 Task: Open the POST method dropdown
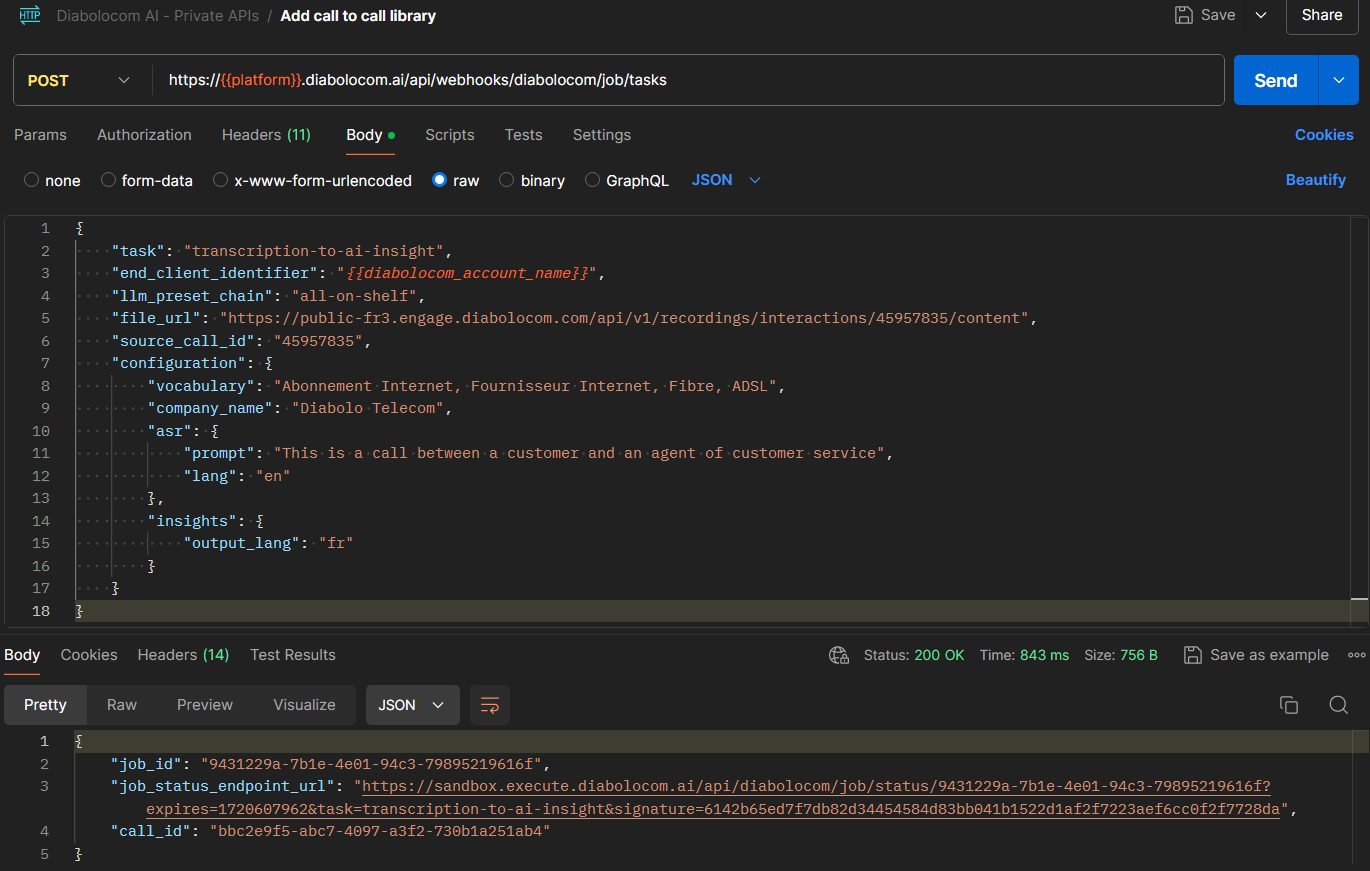click(80, 81)
